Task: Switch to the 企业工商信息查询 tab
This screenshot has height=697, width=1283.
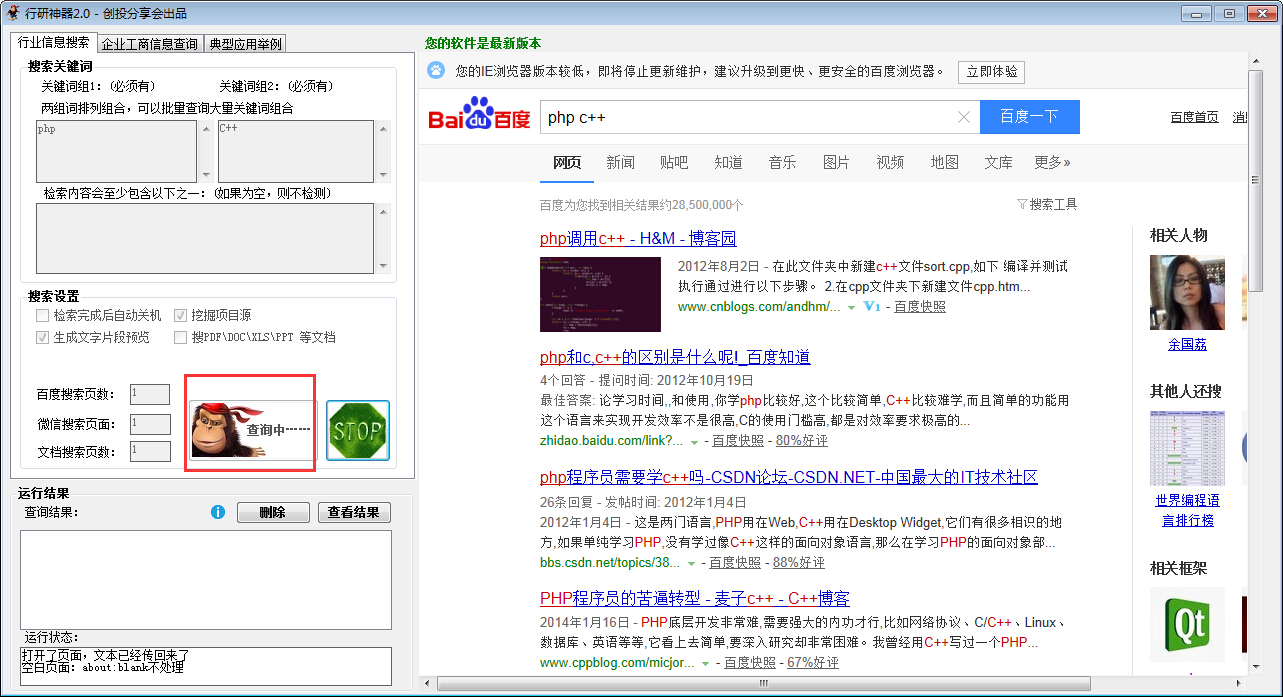Action: pyautogui.click(x=150, y=44)
